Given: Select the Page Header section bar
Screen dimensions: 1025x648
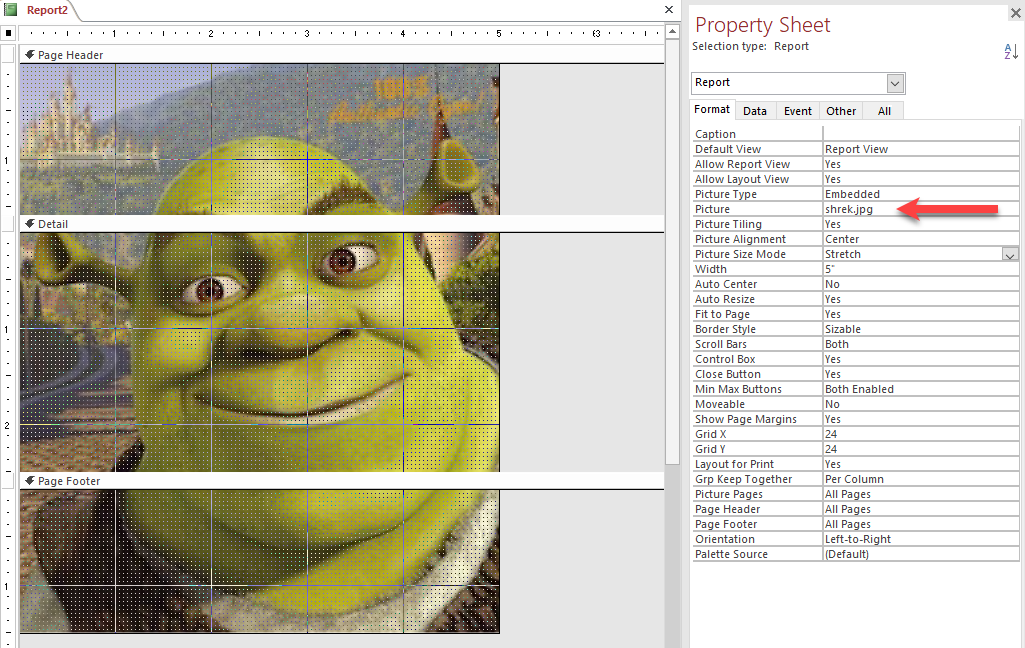Looking at the screenshot, I should coord(342,55).
